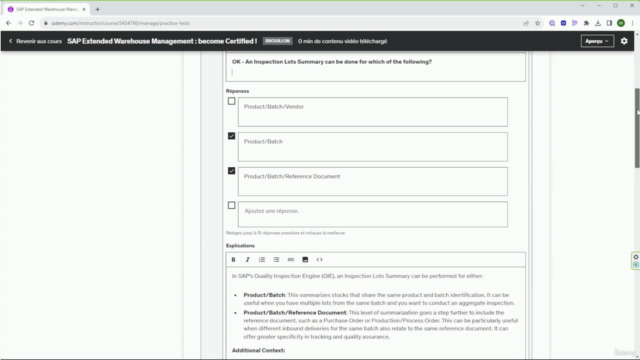Image resolution: width=640 pixels, height=360 pixels.
Task: Close the SAP Extended Warehouse tab
Action: (x=84, y=9)
